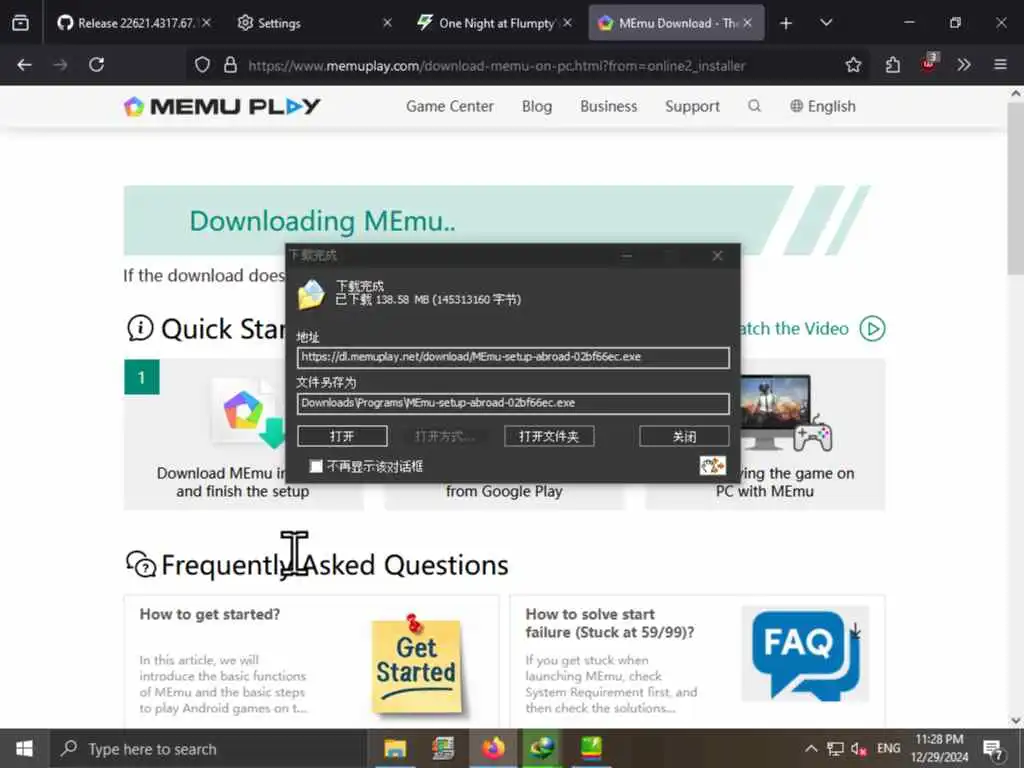This screenshot has width=1024, height=768.
Task: Open the English language selector
Action: click(823, 106)
